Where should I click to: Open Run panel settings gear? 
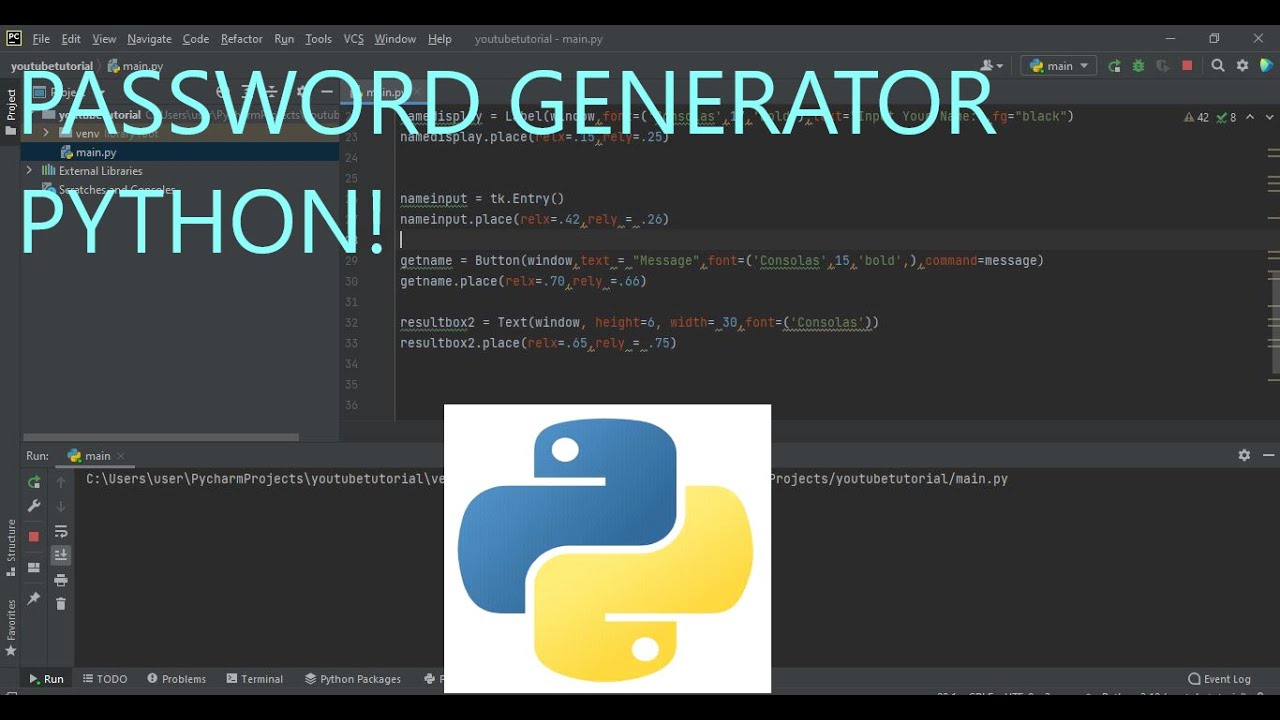click(1244, 455)
